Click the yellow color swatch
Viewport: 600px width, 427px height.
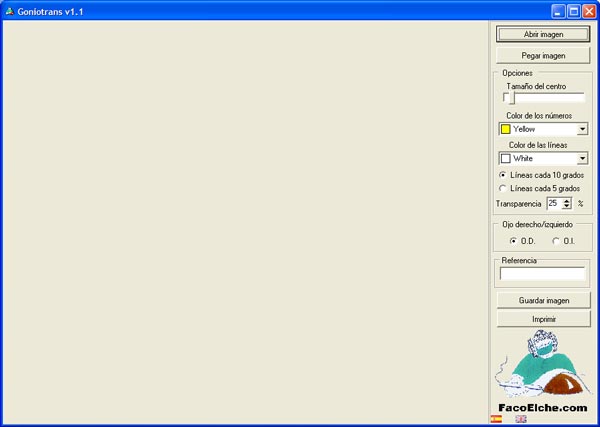pos(506,129)
